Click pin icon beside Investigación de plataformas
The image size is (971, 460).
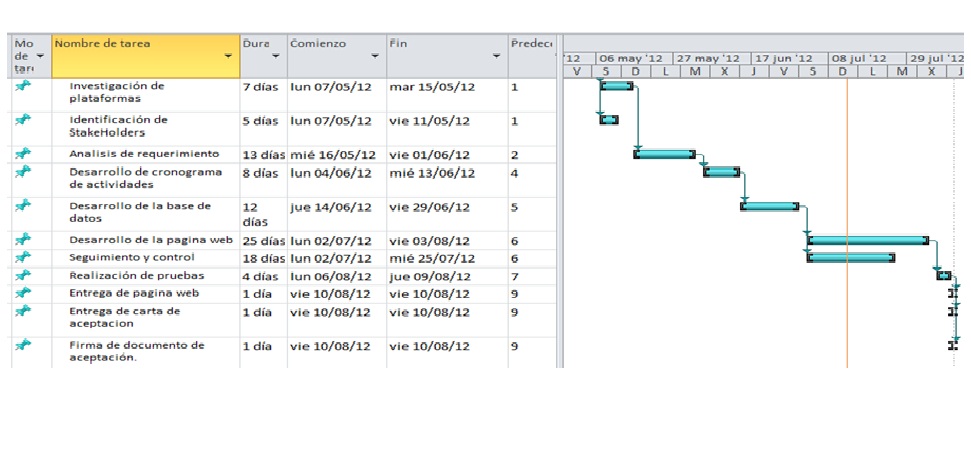(24, 87)
